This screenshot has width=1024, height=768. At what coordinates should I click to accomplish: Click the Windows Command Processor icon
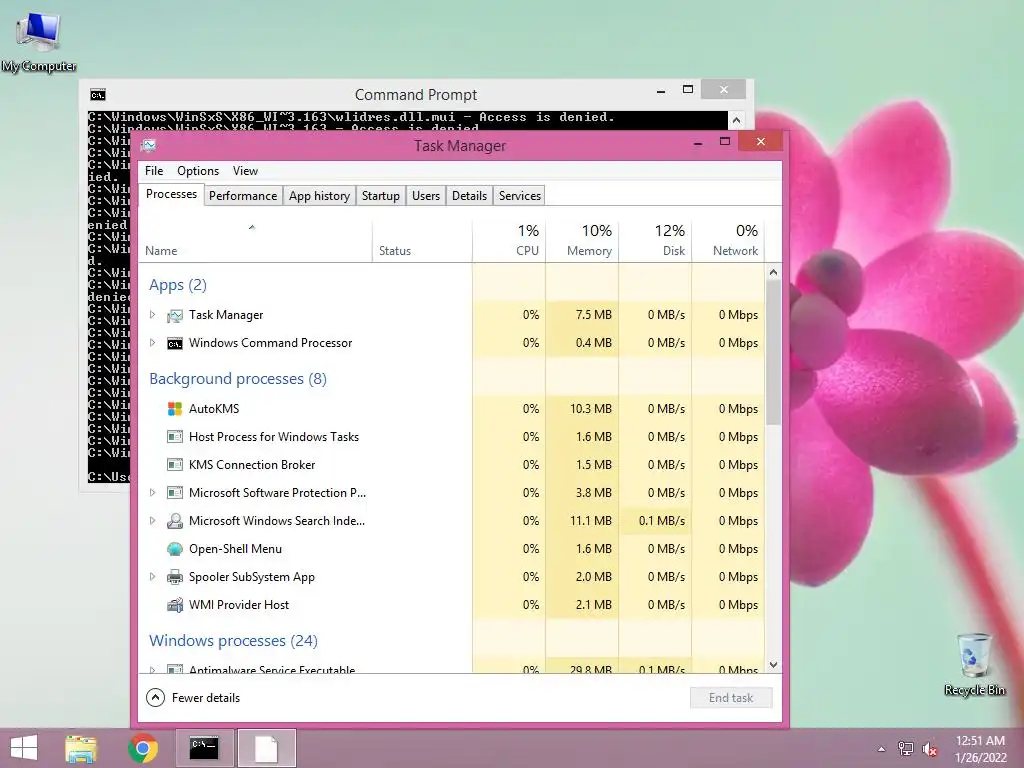point(174,344)
